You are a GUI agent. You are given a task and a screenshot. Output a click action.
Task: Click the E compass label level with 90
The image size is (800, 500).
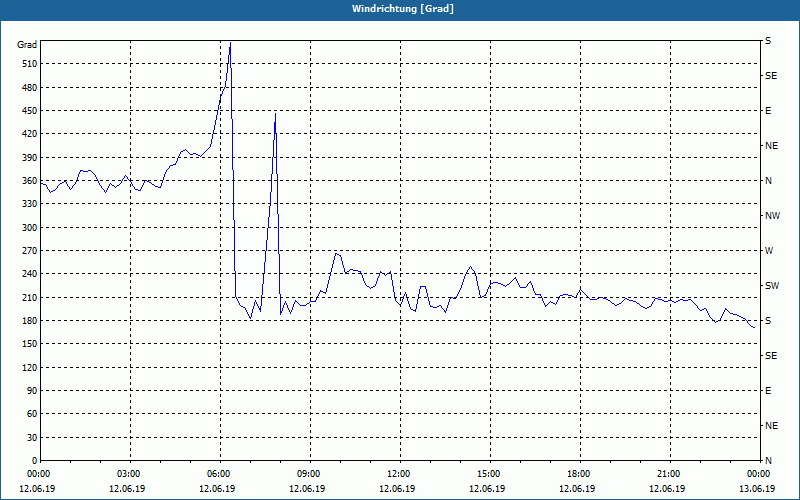click(768, 391)
